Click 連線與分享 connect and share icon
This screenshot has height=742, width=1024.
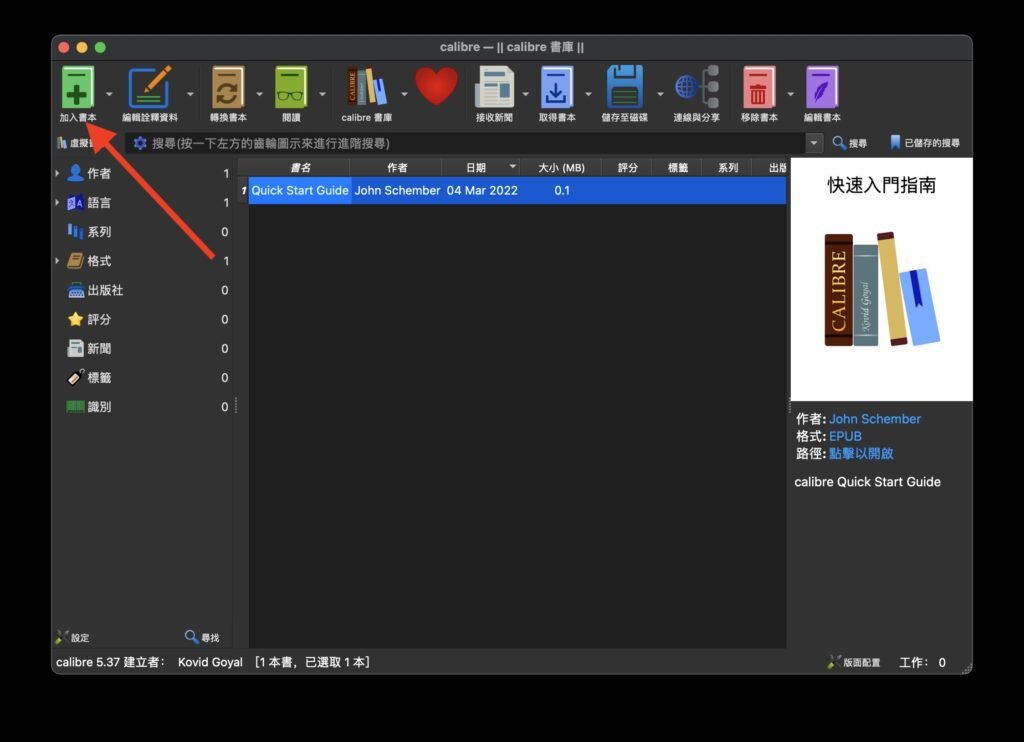click(x=696, y=88)
